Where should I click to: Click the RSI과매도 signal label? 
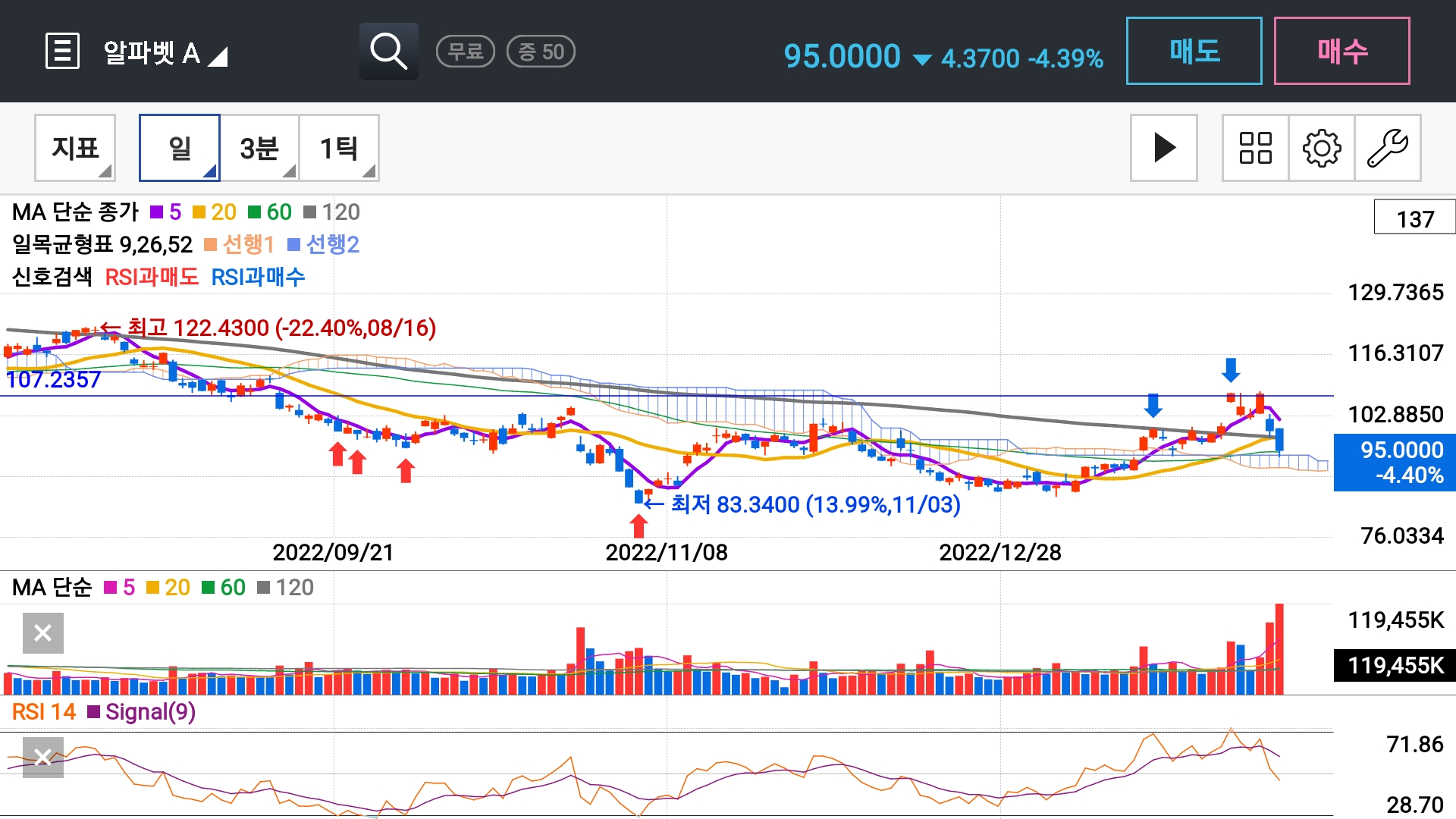152,278
